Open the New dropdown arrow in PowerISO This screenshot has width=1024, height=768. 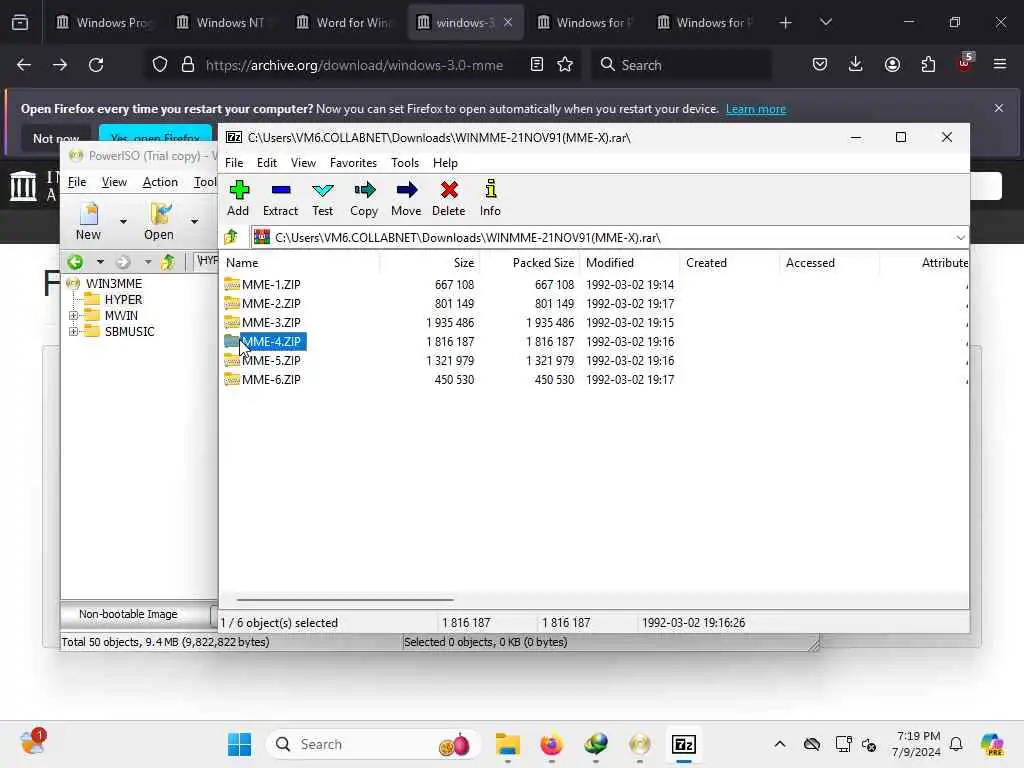pos(123,221)
